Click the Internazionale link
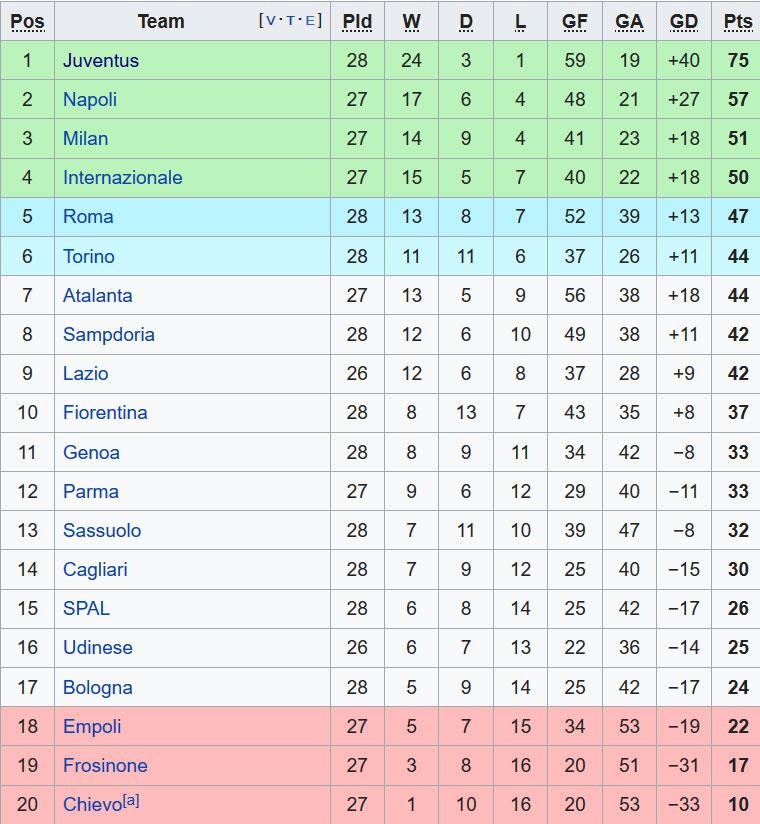 click(x=122, y=177)
